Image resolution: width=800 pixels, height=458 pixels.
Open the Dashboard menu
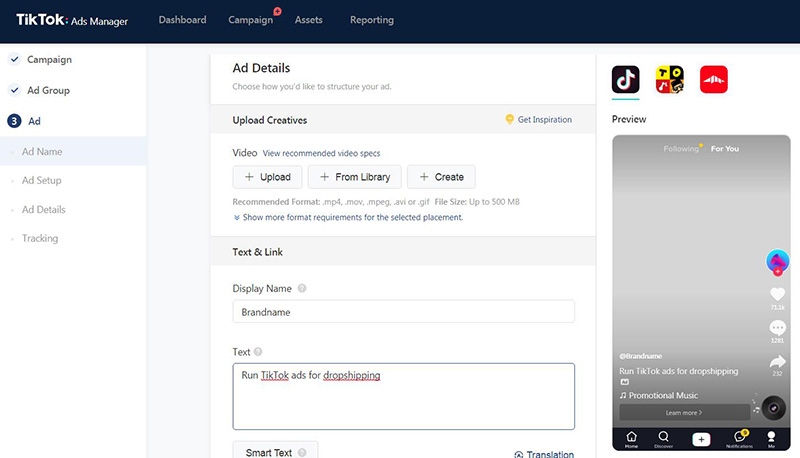click(182, 20)
